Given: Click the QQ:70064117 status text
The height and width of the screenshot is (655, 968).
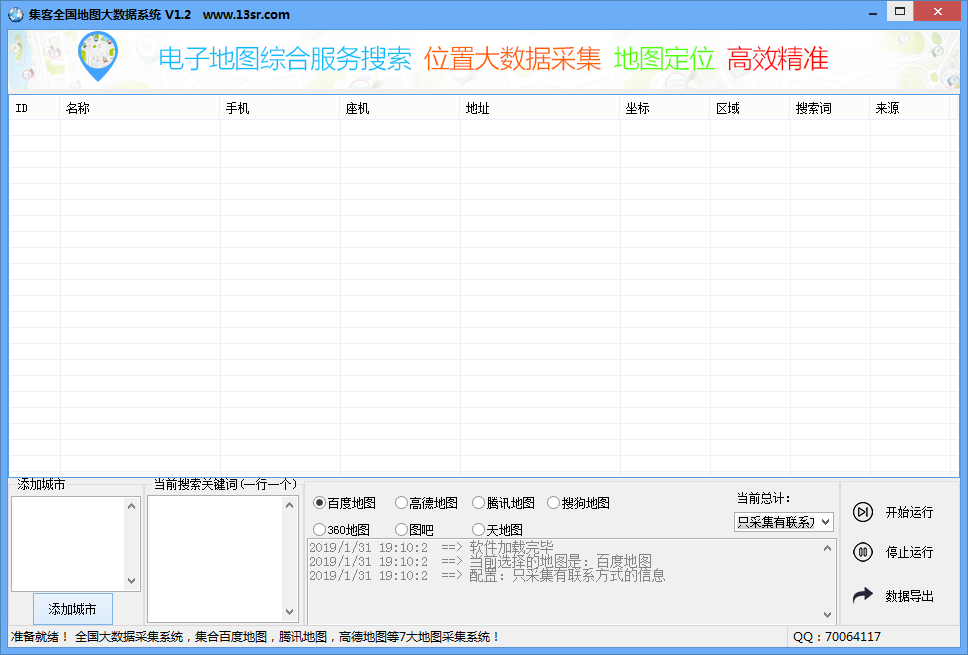Looking at the screenshot, I should click(837, 636).
